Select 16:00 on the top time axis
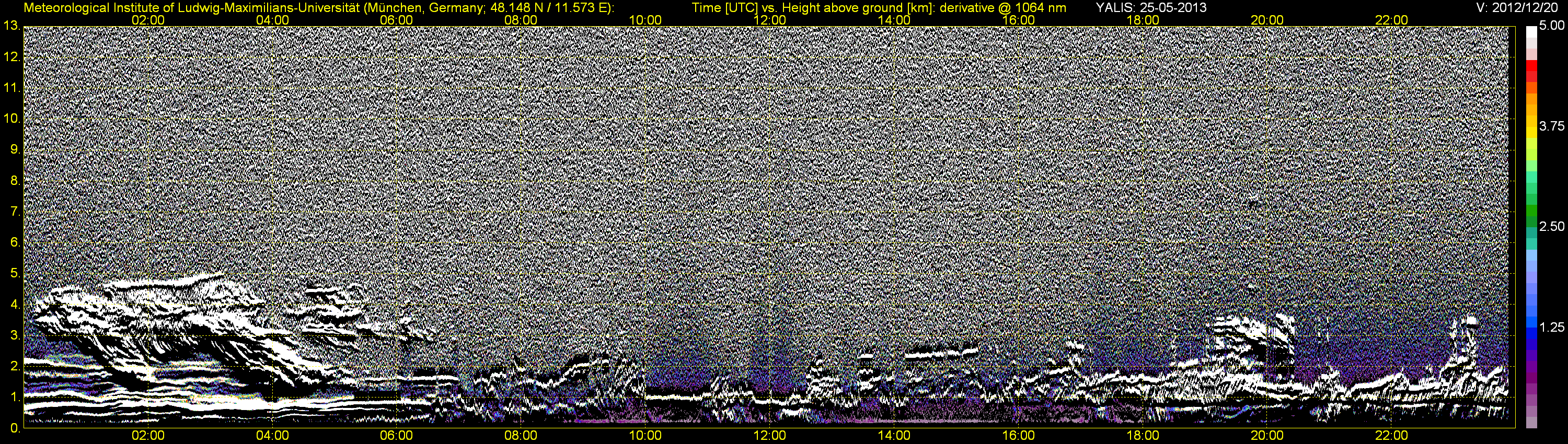 coord(1018,20)
